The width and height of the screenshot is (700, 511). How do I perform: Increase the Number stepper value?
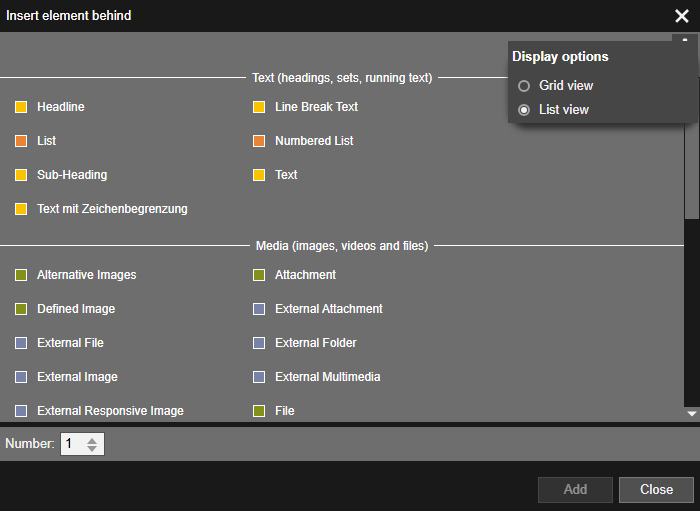pyautogui.click(x=92, y=440)
